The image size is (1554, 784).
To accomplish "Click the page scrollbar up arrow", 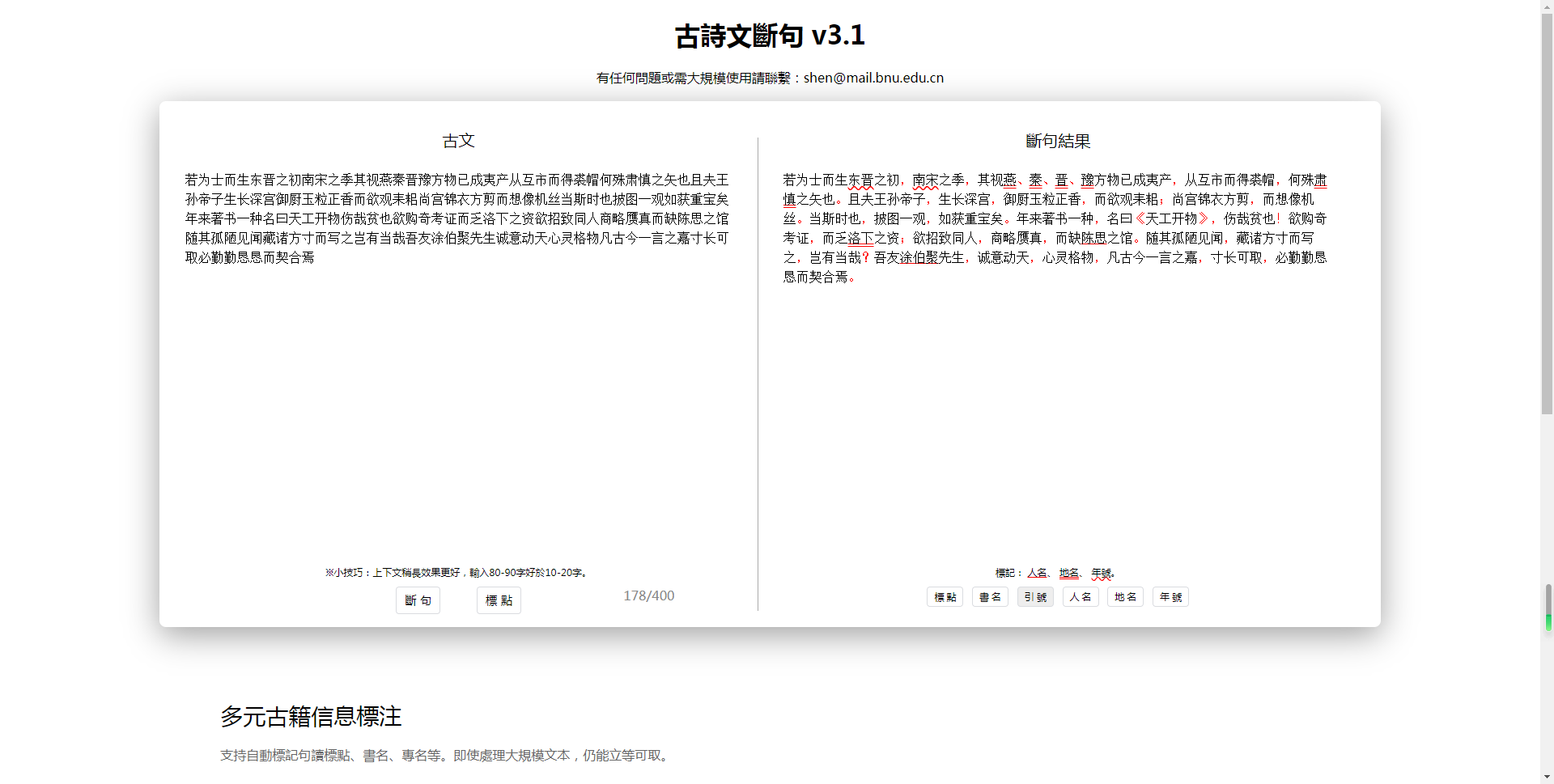I will [x=1547, y=6].
